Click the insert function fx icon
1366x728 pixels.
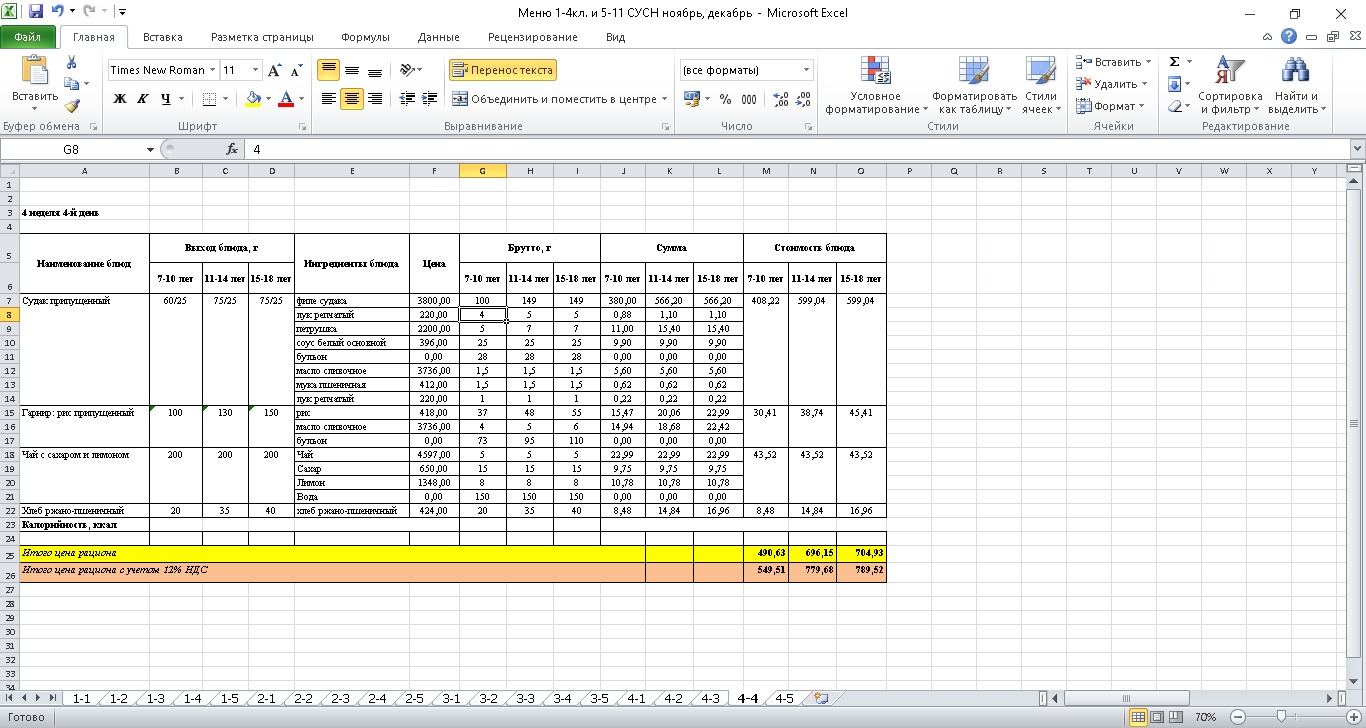click(232, 149)
